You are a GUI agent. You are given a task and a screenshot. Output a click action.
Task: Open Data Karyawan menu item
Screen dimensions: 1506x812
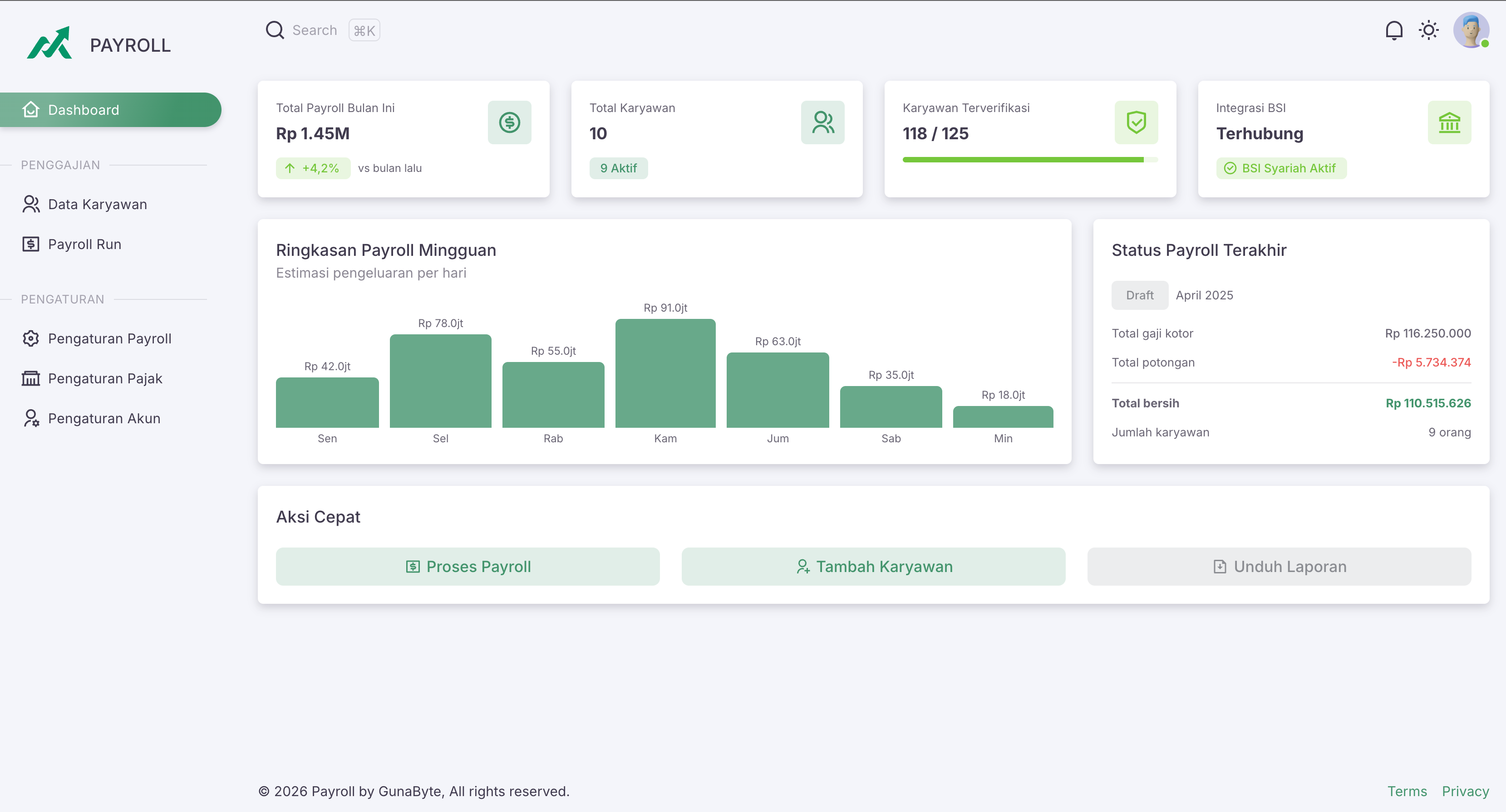pyautogui.click(x=110, y=205)
